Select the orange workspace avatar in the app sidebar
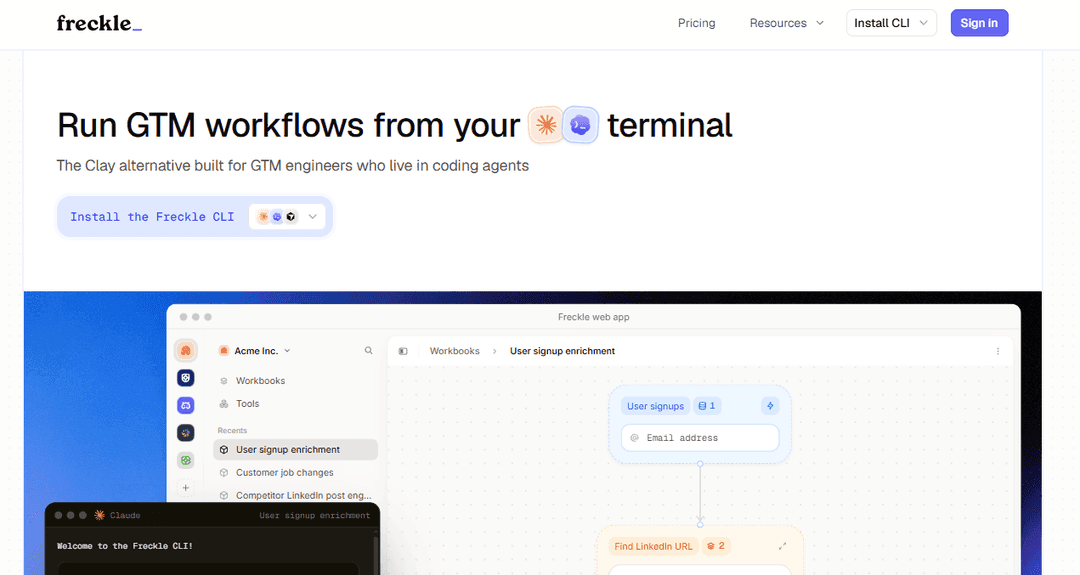Image resolution: width=1080 pixels, height=575 pixels. click(x=185, y=351)
